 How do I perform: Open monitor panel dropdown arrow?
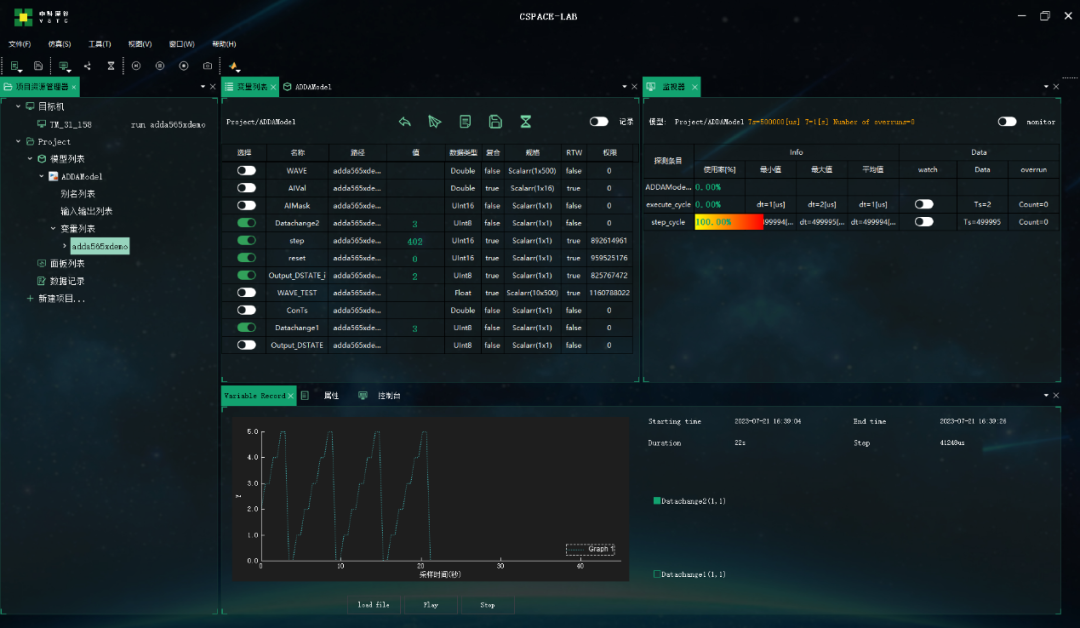[x=1046, y=87]
